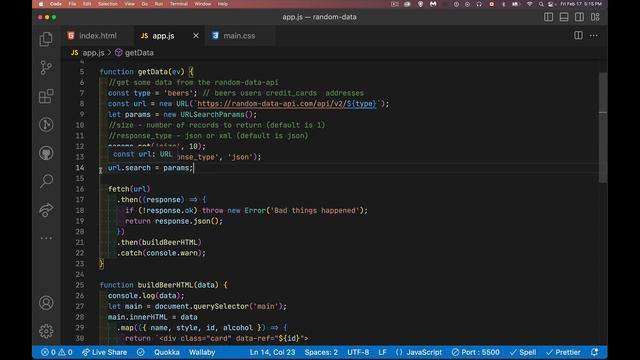Click Prettier status bar item
The width and height of the screenshot is (640, 360).
(563, 352)
